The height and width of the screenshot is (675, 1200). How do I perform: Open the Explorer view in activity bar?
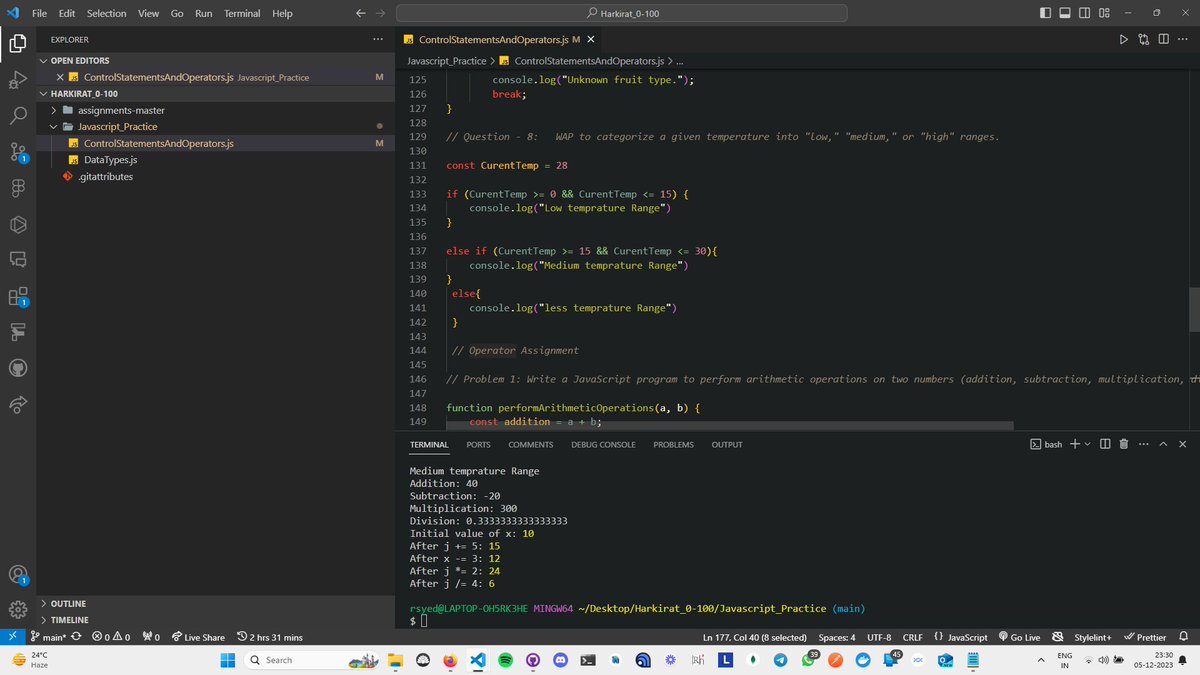point(18,44)
